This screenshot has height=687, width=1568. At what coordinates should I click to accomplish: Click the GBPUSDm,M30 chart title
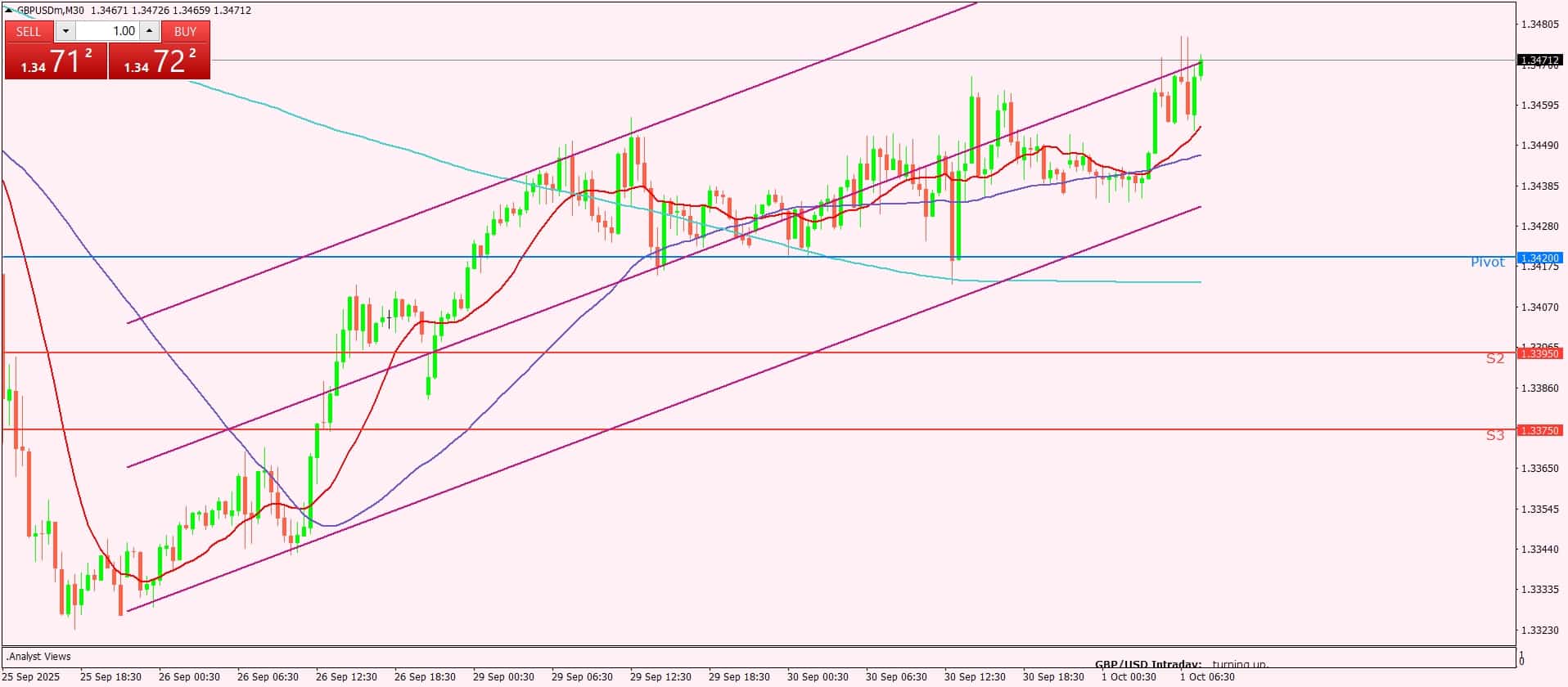[x=51, y=11]
